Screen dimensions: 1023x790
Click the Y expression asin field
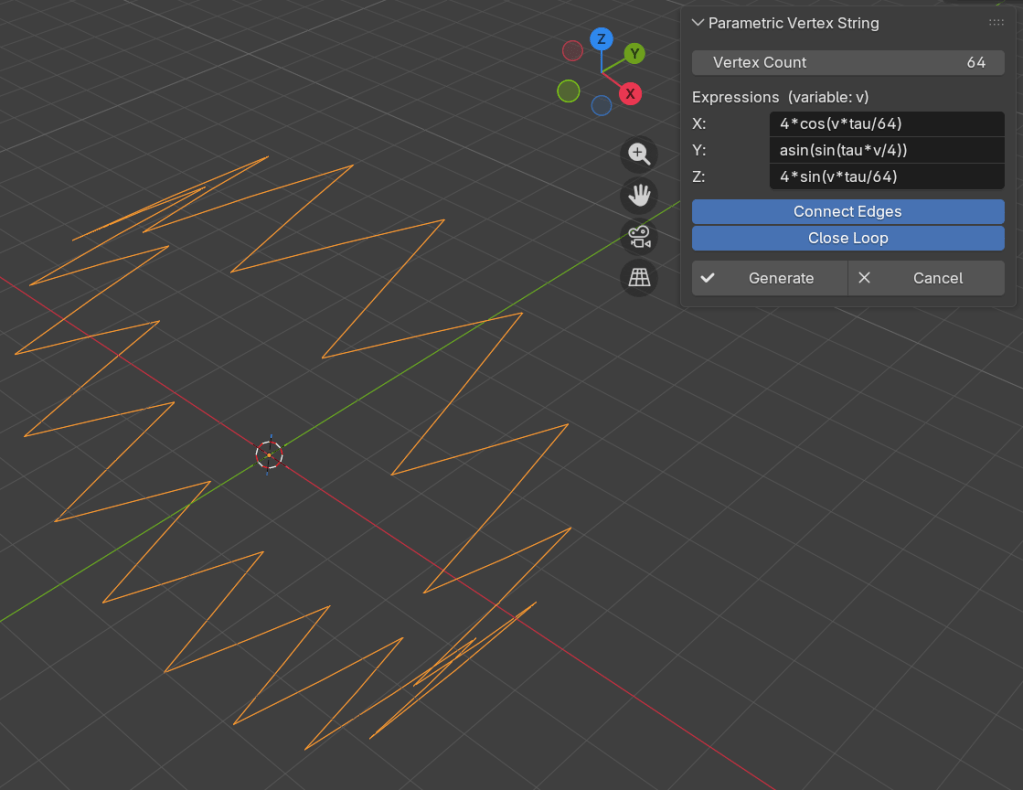887,150
